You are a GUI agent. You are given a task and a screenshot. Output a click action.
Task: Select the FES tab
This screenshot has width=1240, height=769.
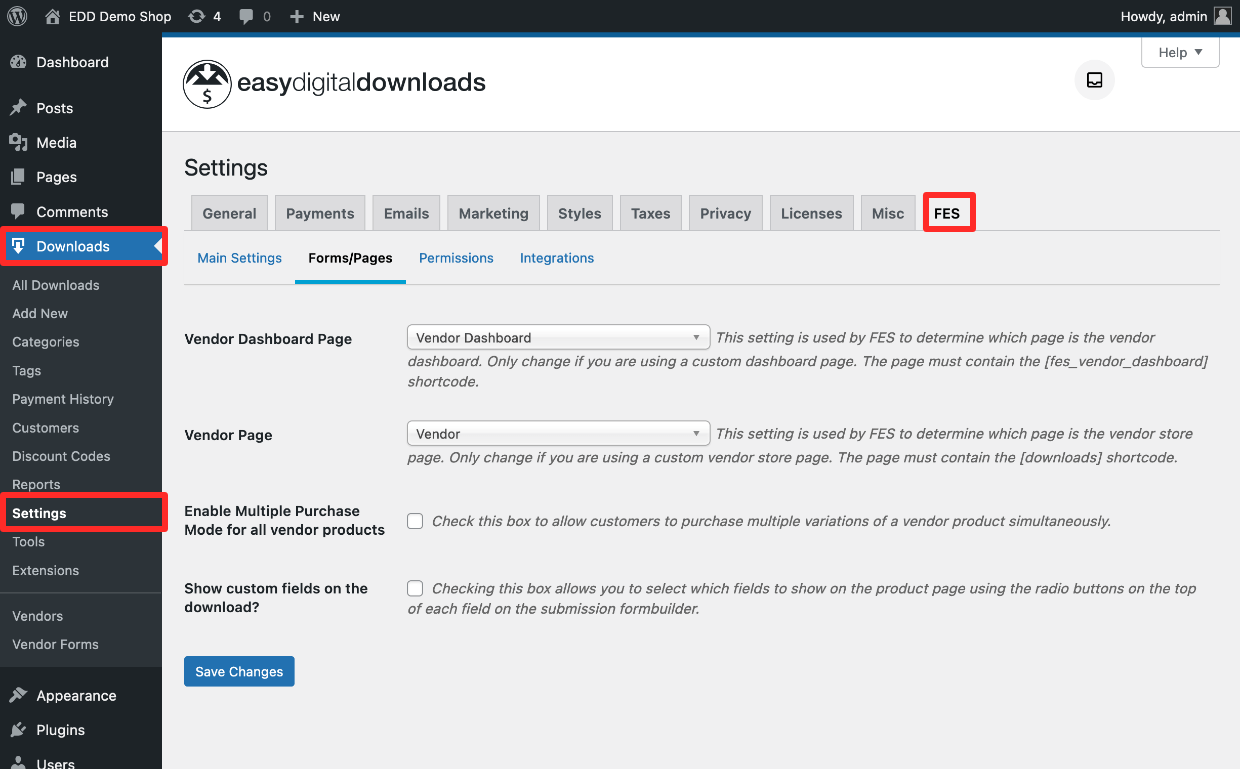point(947,213)
